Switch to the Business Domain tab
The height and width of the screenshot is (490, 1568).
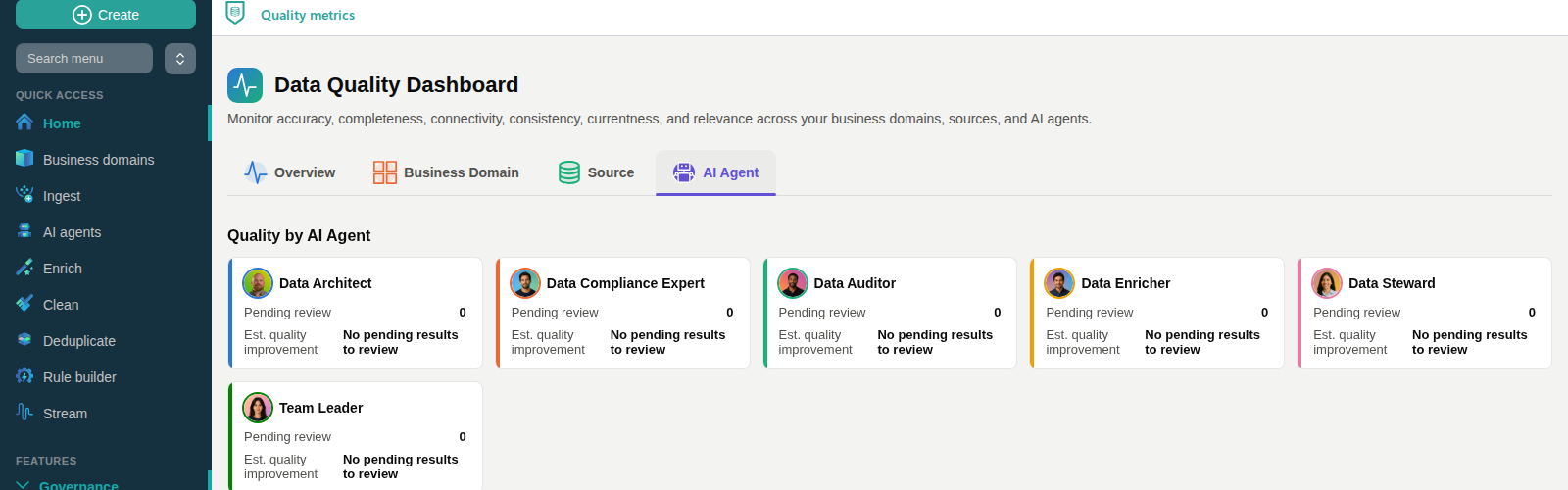(x=446, y=172)
